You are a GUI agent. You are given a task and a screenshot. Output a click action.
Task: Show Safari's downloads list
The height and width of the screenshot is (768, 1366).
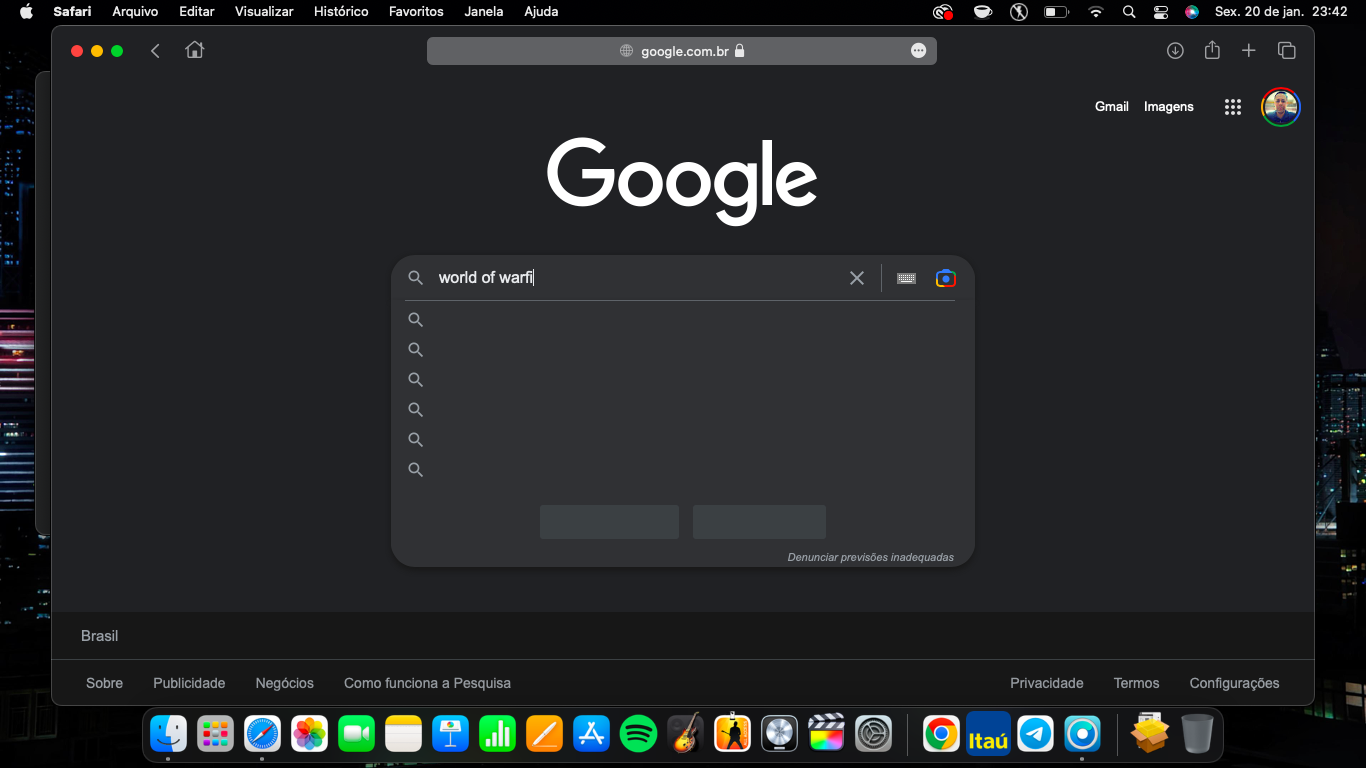(x=1175, y=51)
